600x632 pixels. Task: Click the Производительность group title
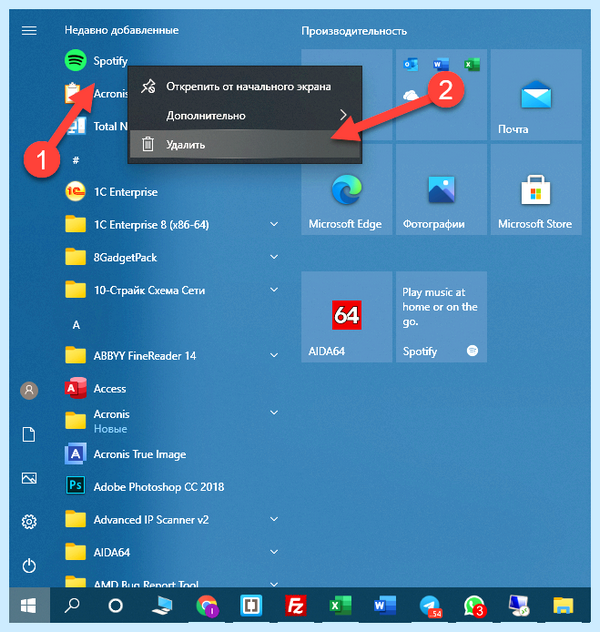click(x=354, y=31)
